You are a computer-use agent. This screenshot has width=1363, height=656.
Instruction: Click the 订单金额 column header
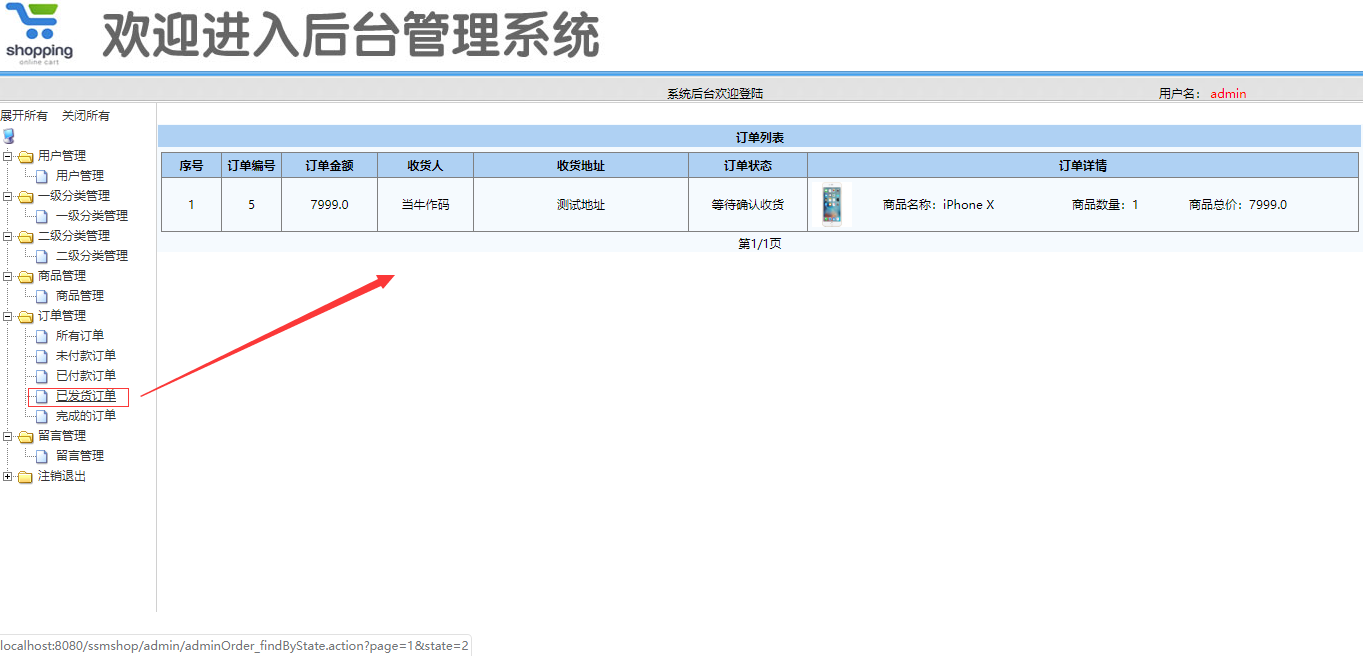(329, 166)
